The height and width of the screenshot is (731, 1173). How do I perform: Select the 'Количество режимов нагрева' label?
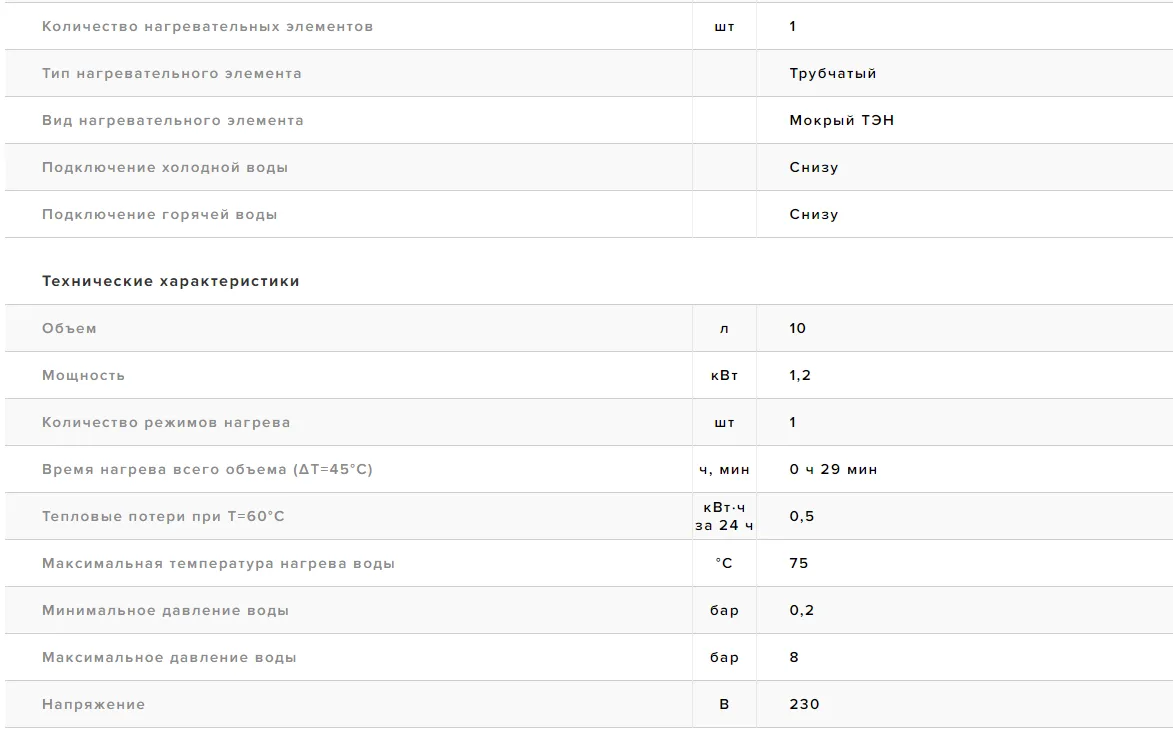point(166,423)
